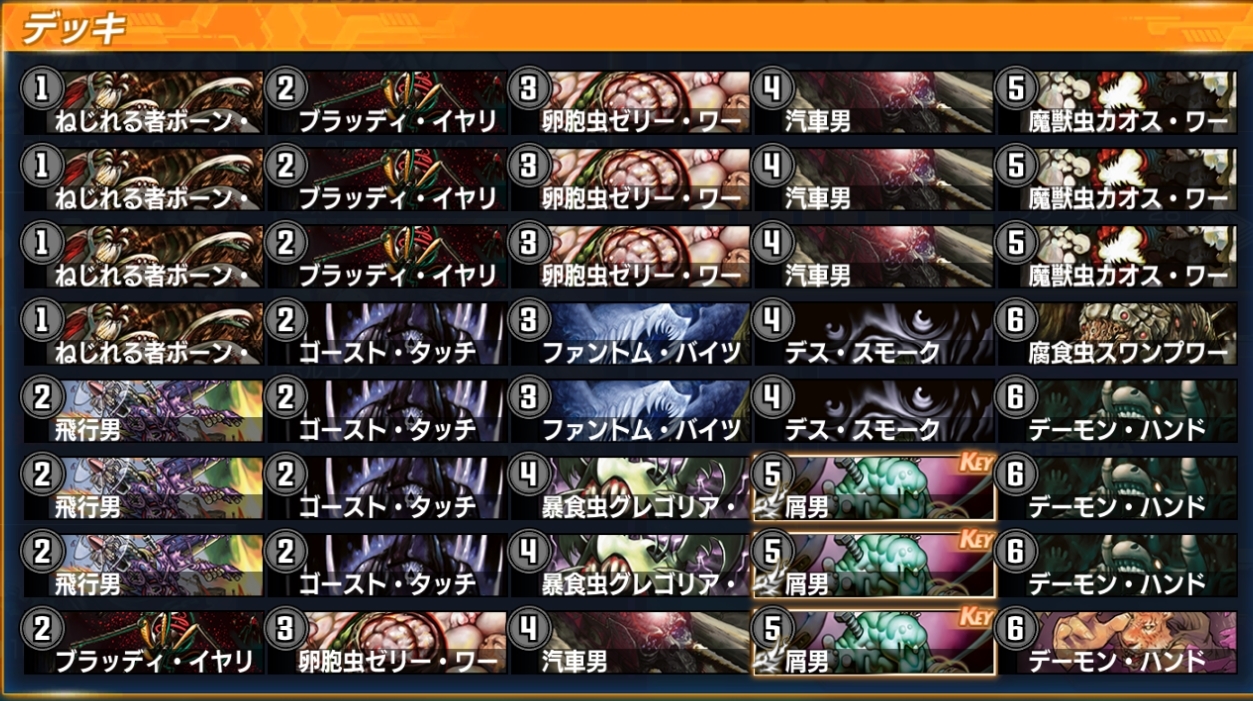Click cost 4 icon on bottom-row 汽車男 card
Screen dimensions: 1253x701
[x=527, y=630]
